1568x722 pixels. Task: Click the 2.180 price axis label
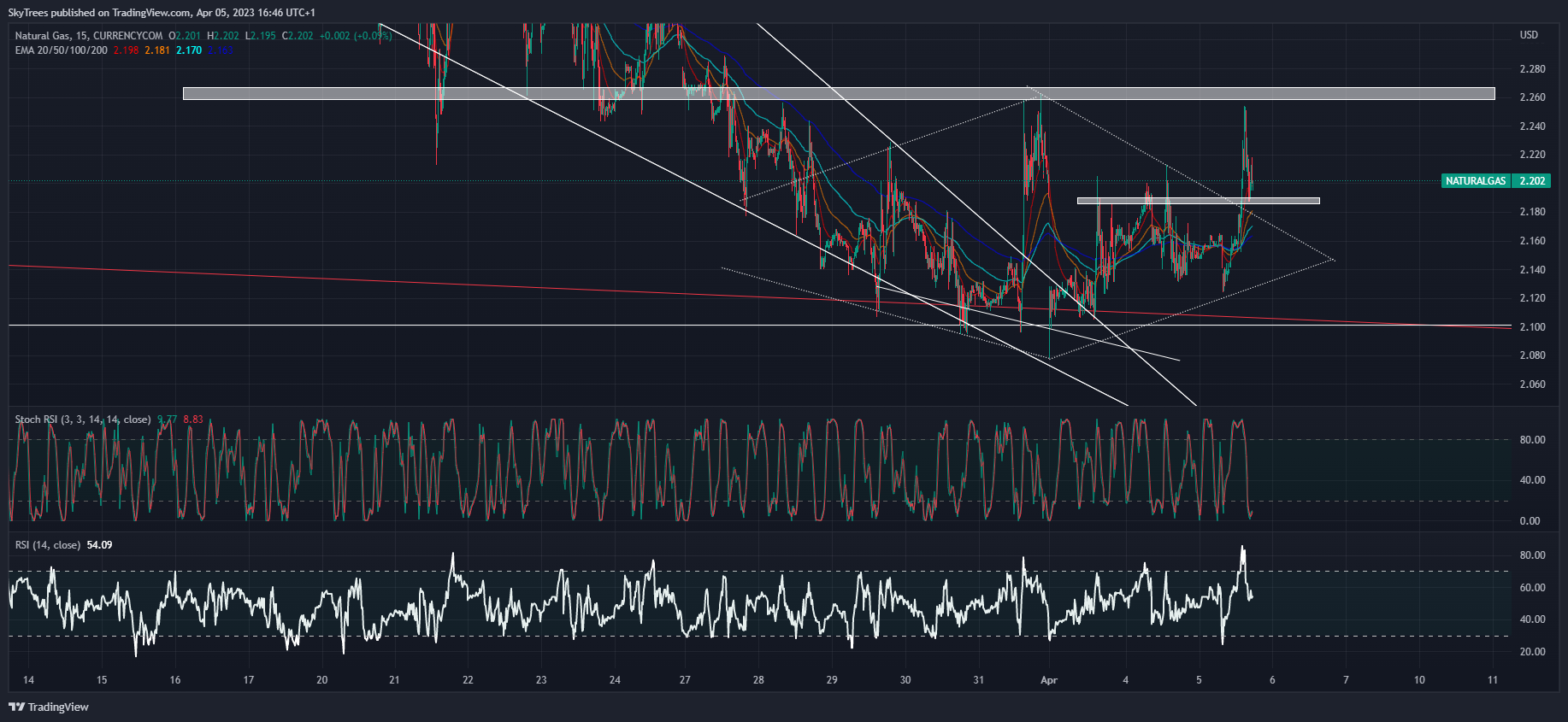point(1533,212)
